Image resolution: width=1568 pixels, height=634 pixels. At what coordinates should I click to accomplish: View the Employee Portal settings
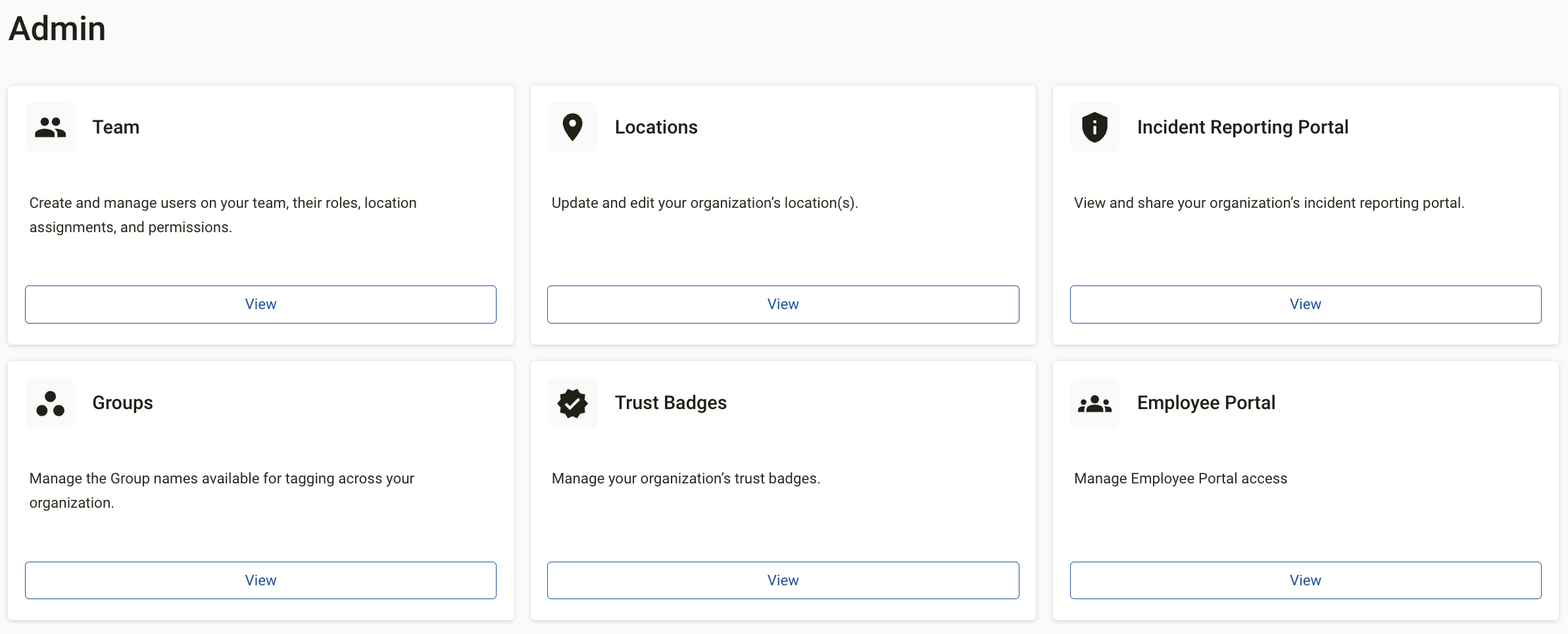pos(1306,580)
